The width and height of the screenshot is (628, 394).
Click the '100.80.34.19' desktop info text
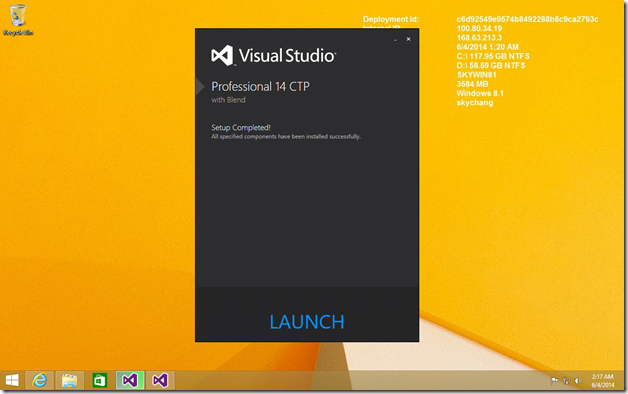(x=479, y=28)
